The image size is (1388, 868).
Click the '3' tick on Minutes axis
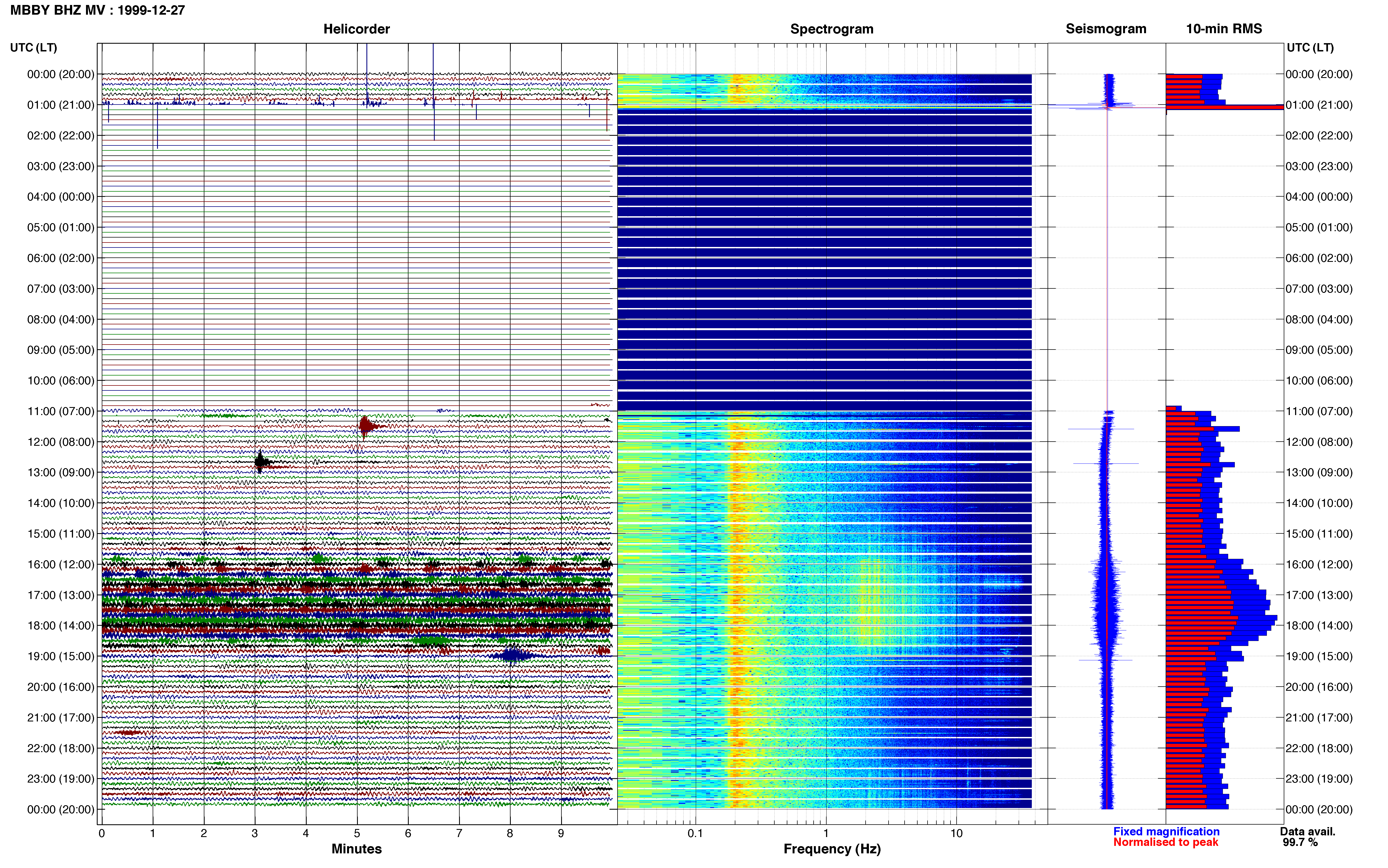[x=255, y=833]
